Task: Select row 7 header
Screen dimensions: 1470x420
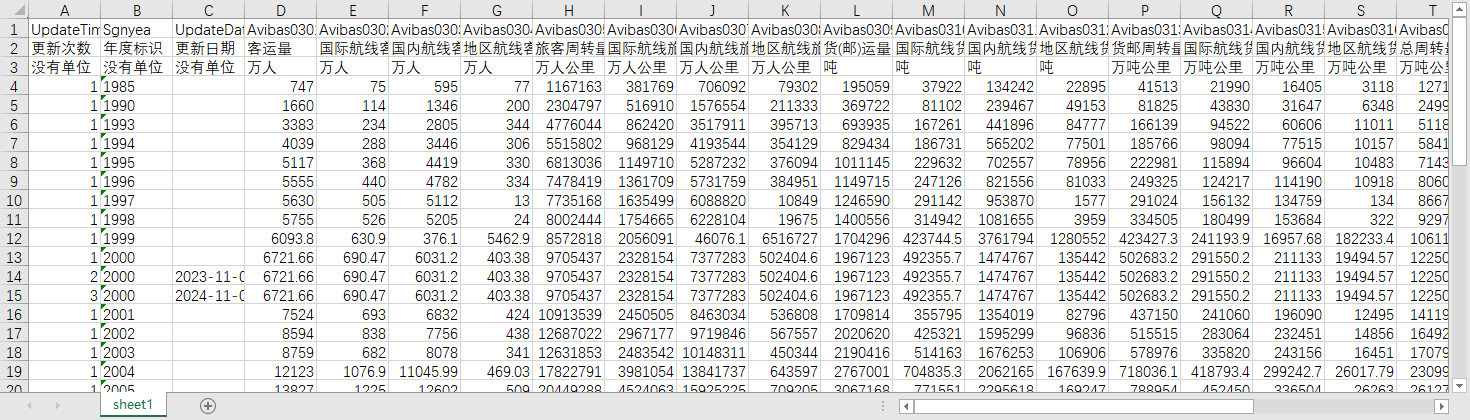Action: coord(14,143)
